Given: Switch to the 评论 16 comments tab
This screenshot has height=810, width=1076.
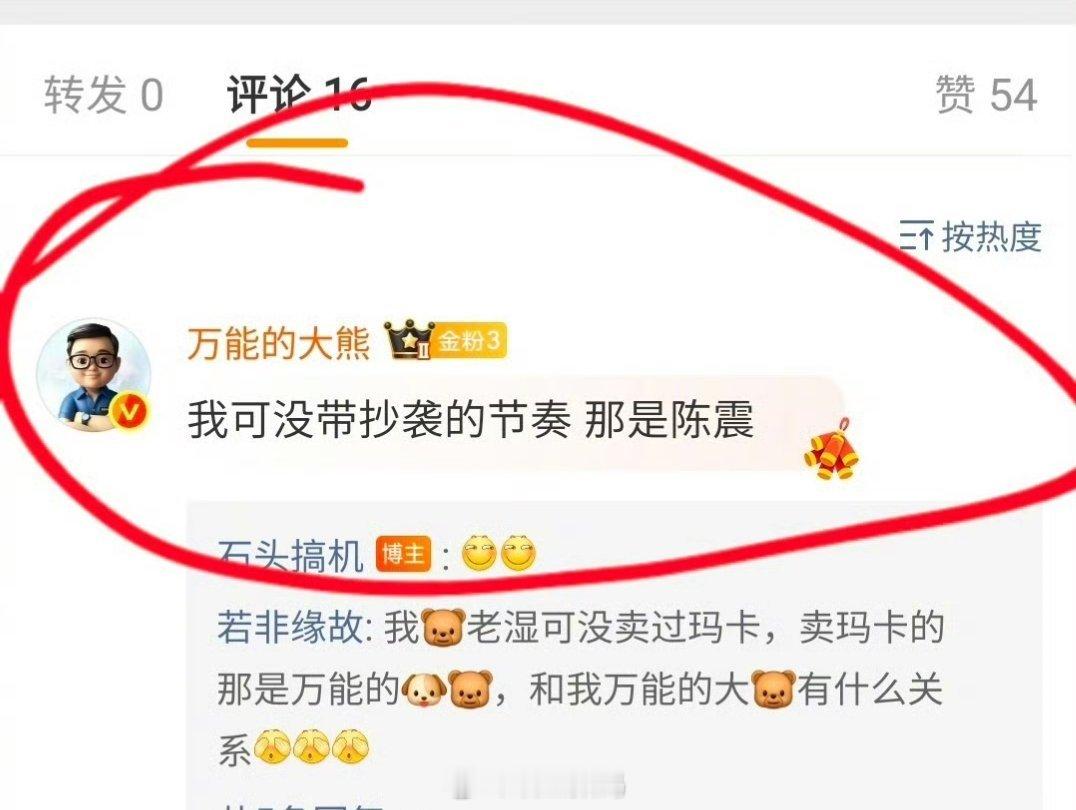Looking at the screenshot, I should pyautogui.click(x=299, y=94).
